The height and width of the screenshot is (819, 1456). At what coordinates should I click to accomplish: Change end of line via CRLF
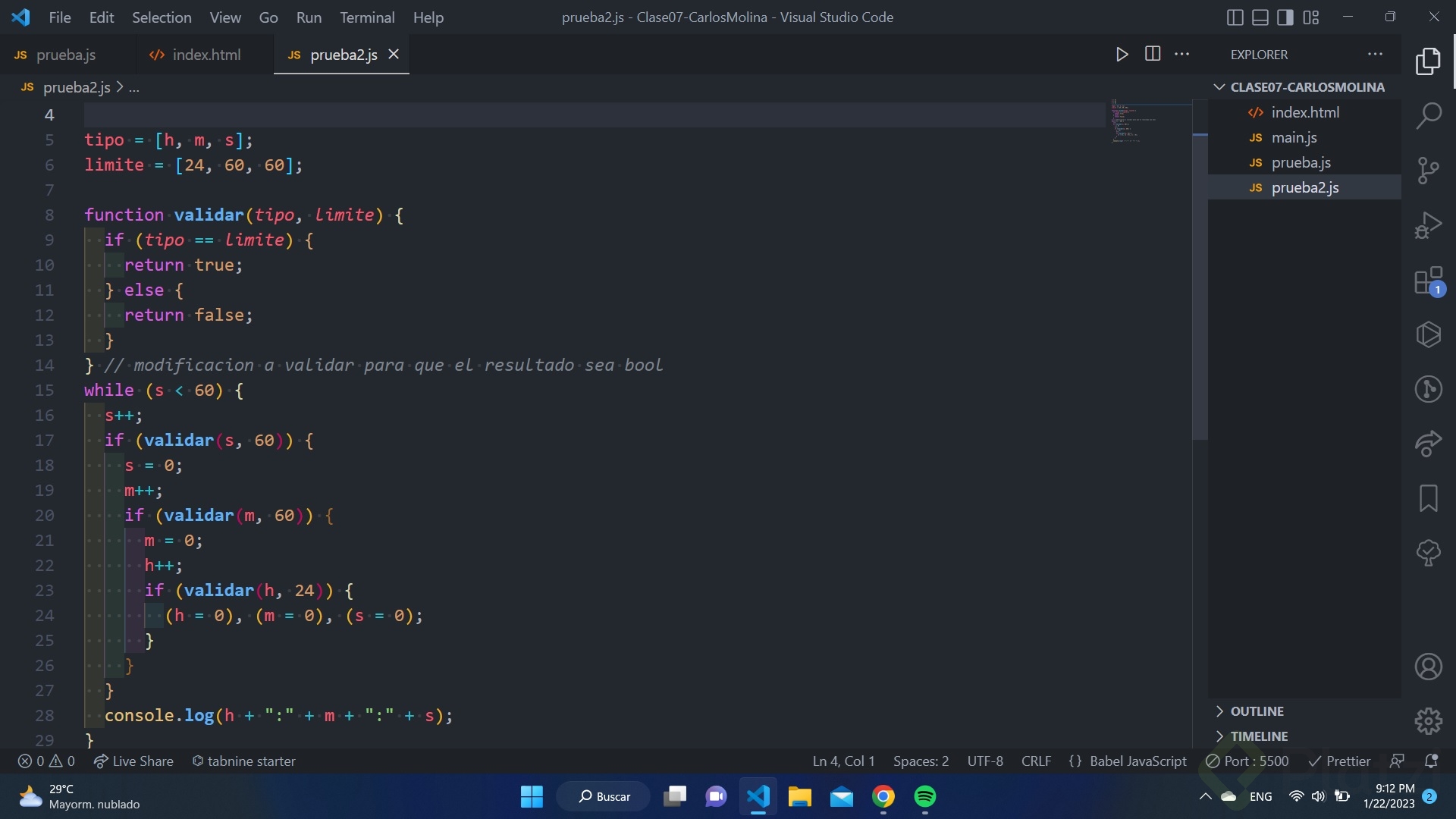click(x=1036, y=761)
